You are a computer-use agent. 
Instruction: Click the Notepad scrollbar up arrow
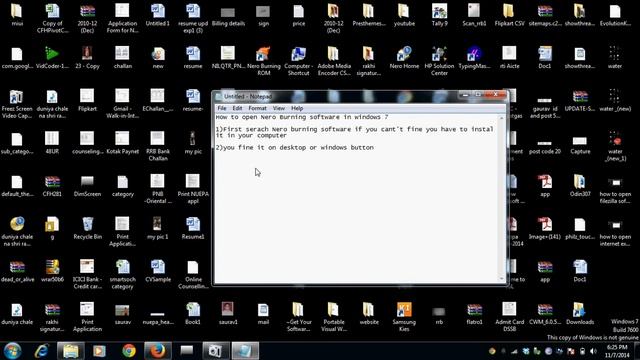pyautogui.click(x=502, y=118)
